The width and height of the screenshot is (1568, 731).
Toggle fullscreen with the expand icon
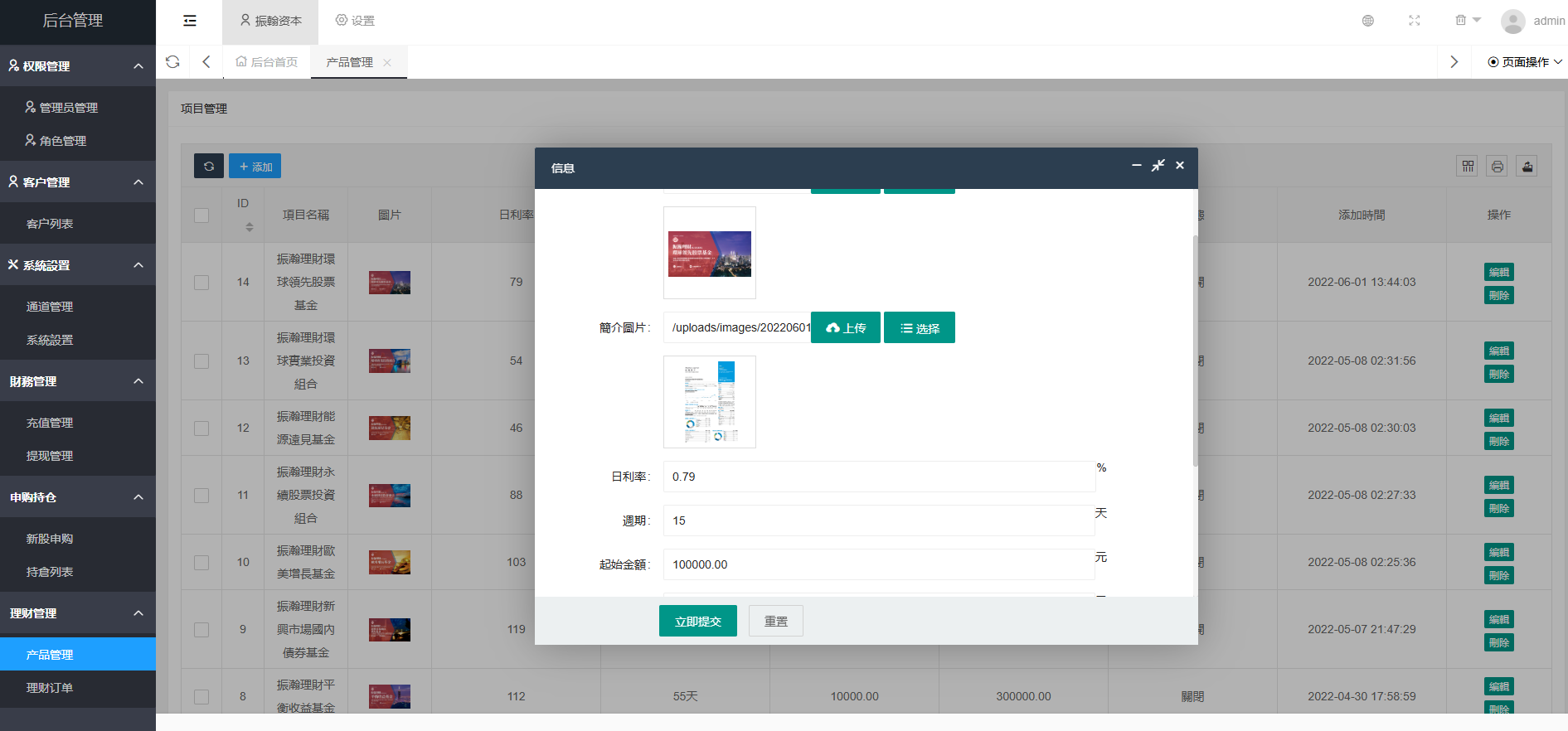coord(1414,21)
